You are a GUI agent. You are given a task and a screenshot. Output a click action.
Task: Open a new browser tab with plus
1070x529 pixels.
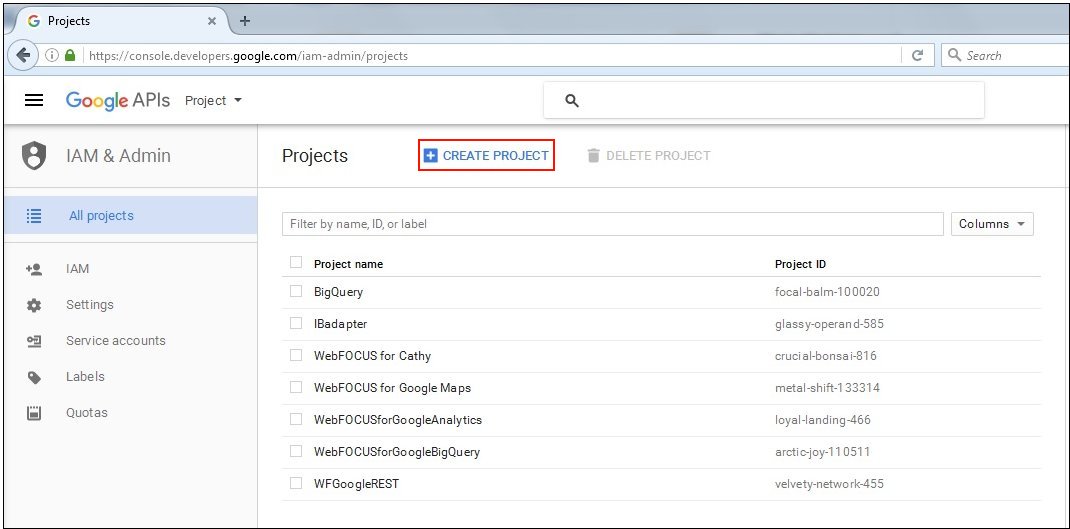(245, 20)
